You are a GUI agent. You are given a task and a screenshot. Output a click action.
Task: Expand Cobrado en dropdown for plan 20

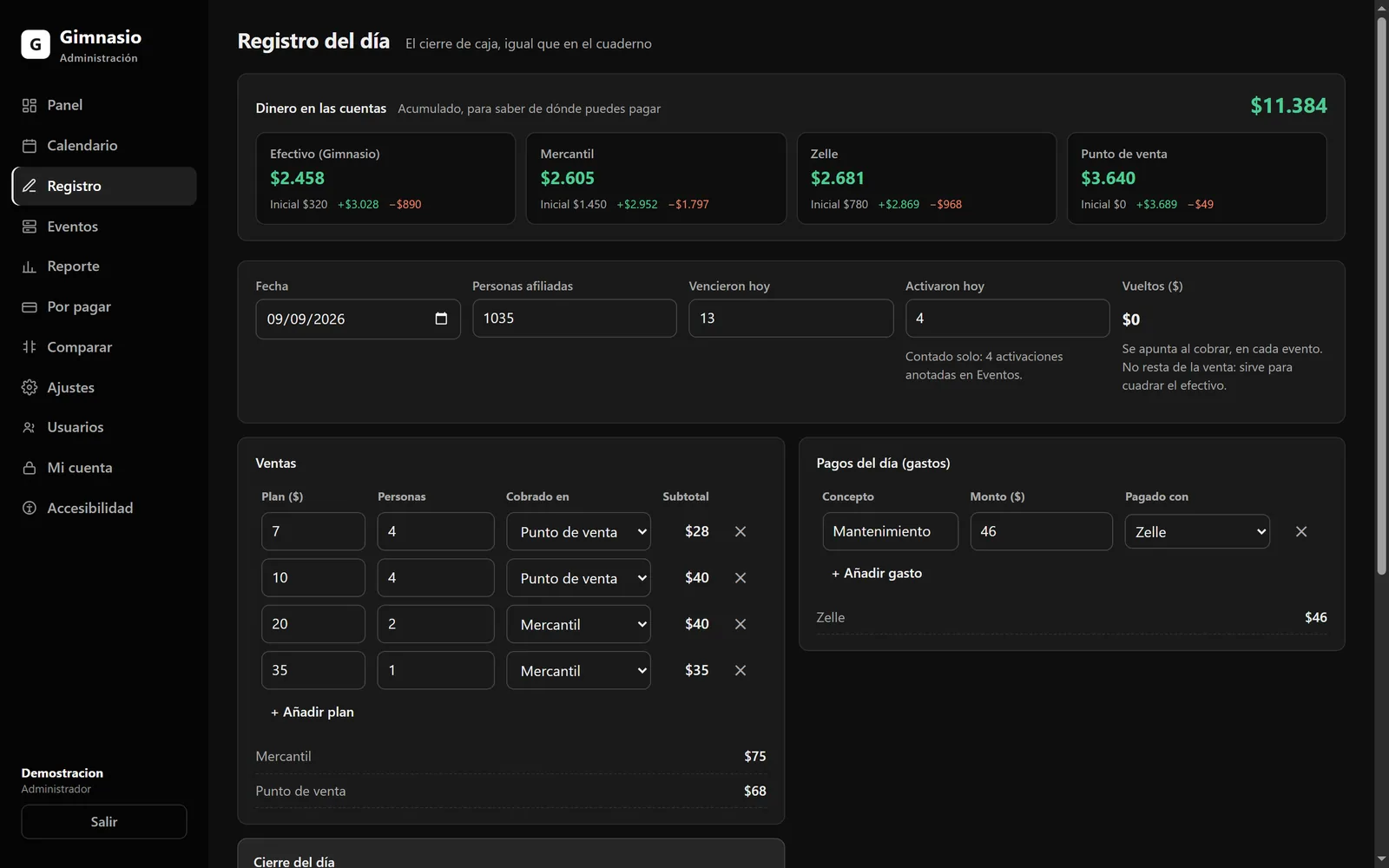[578, 624]
